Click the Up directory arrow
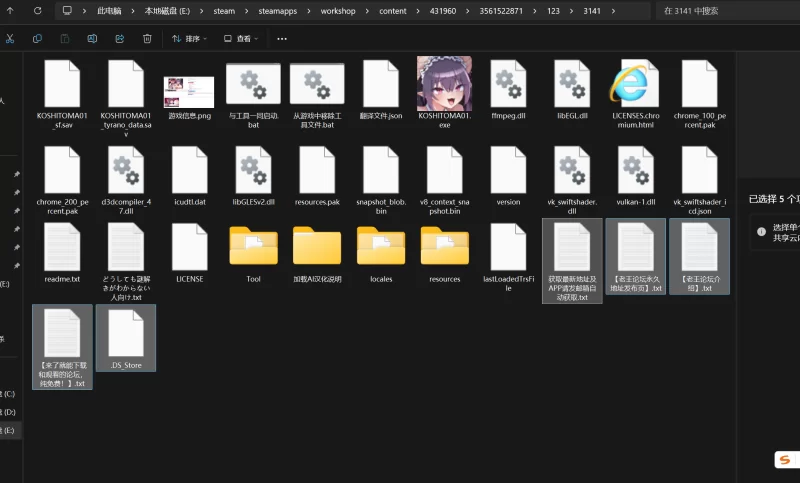This screenshot has height=483, width=800. pyautogui.click(x=10, y=11)
